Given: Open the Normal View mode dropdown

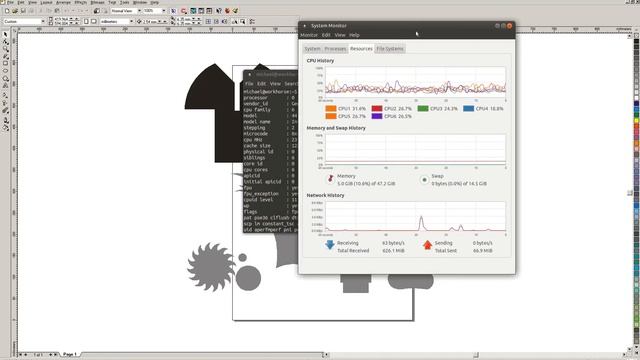Looking at the screenshot, I should (x=139, y=11).
